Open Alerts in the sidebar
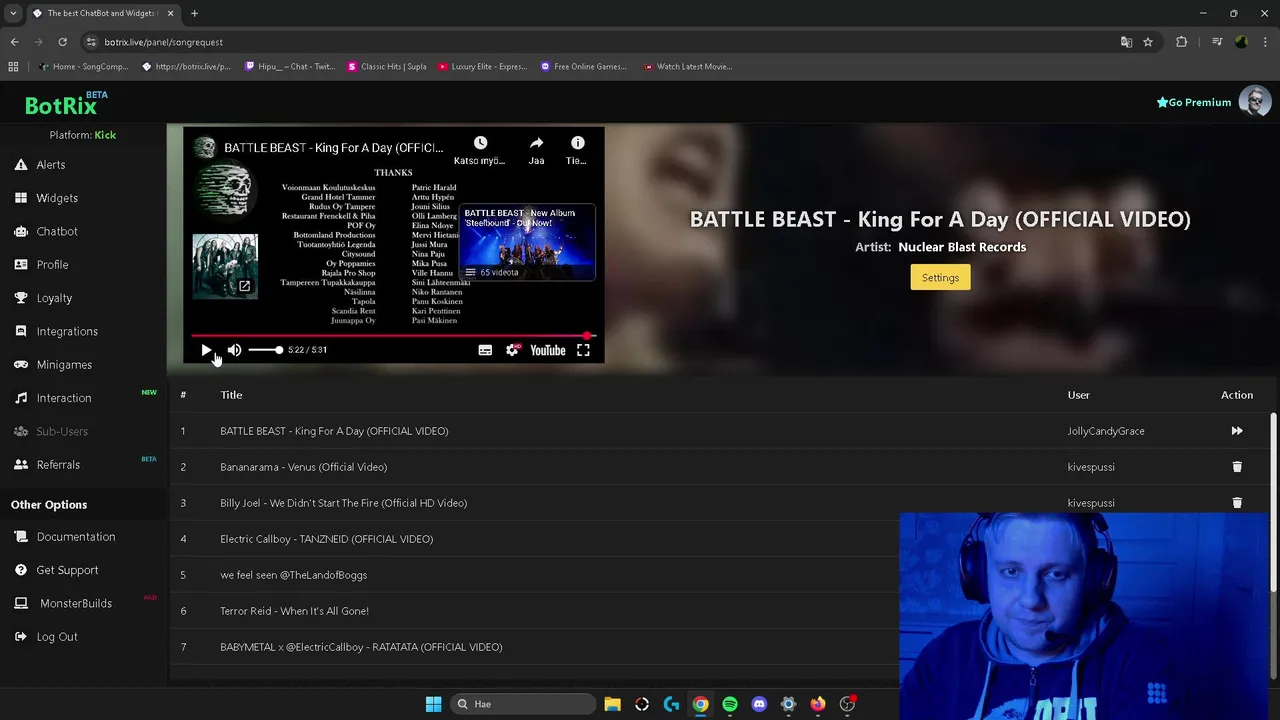Viewport: 1280px width, 720px height. pos(51,165)
